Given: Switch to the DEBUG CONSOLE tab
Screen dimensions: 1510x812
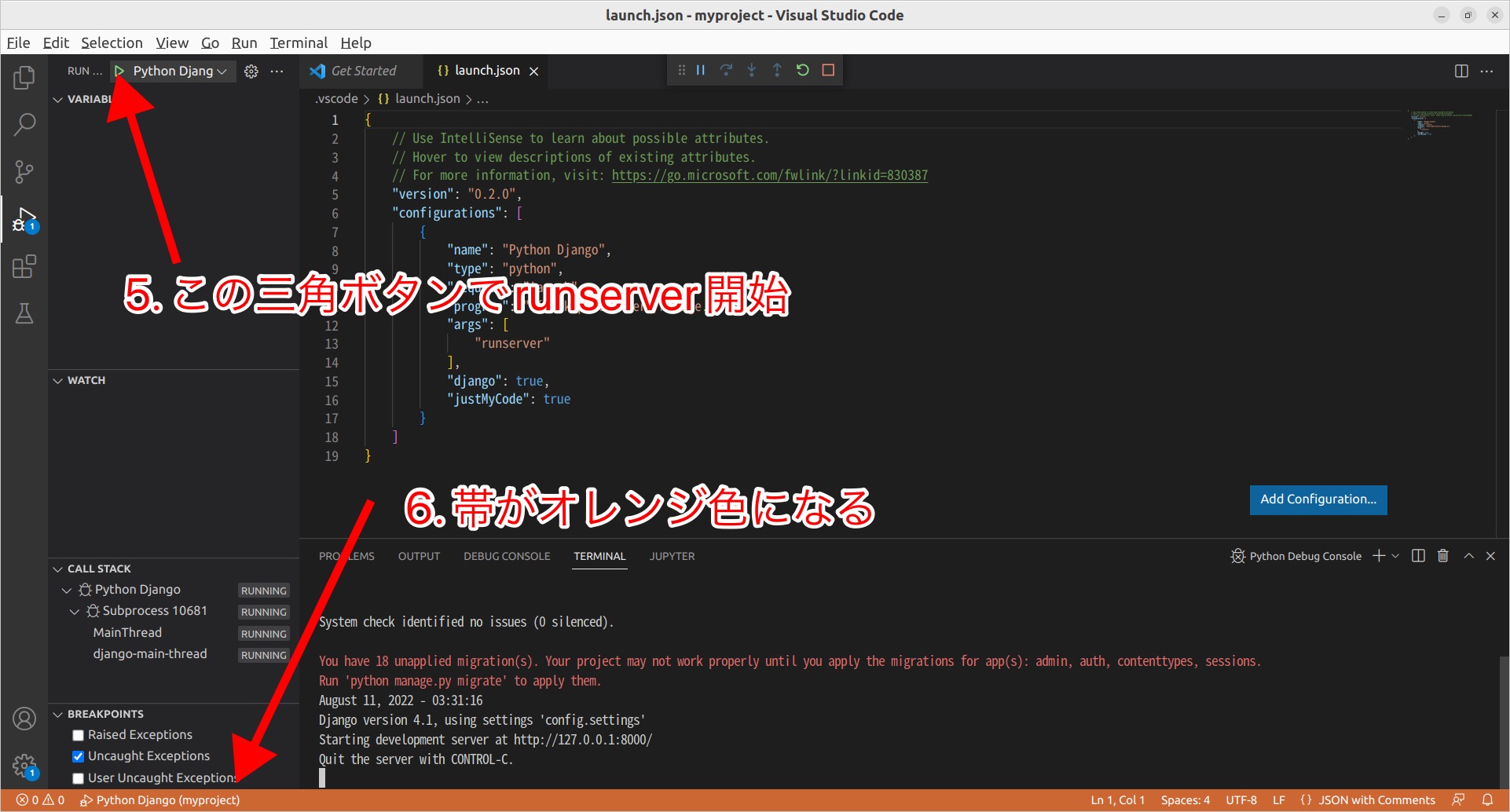Looking at the screenshot, I should (507, 556).
